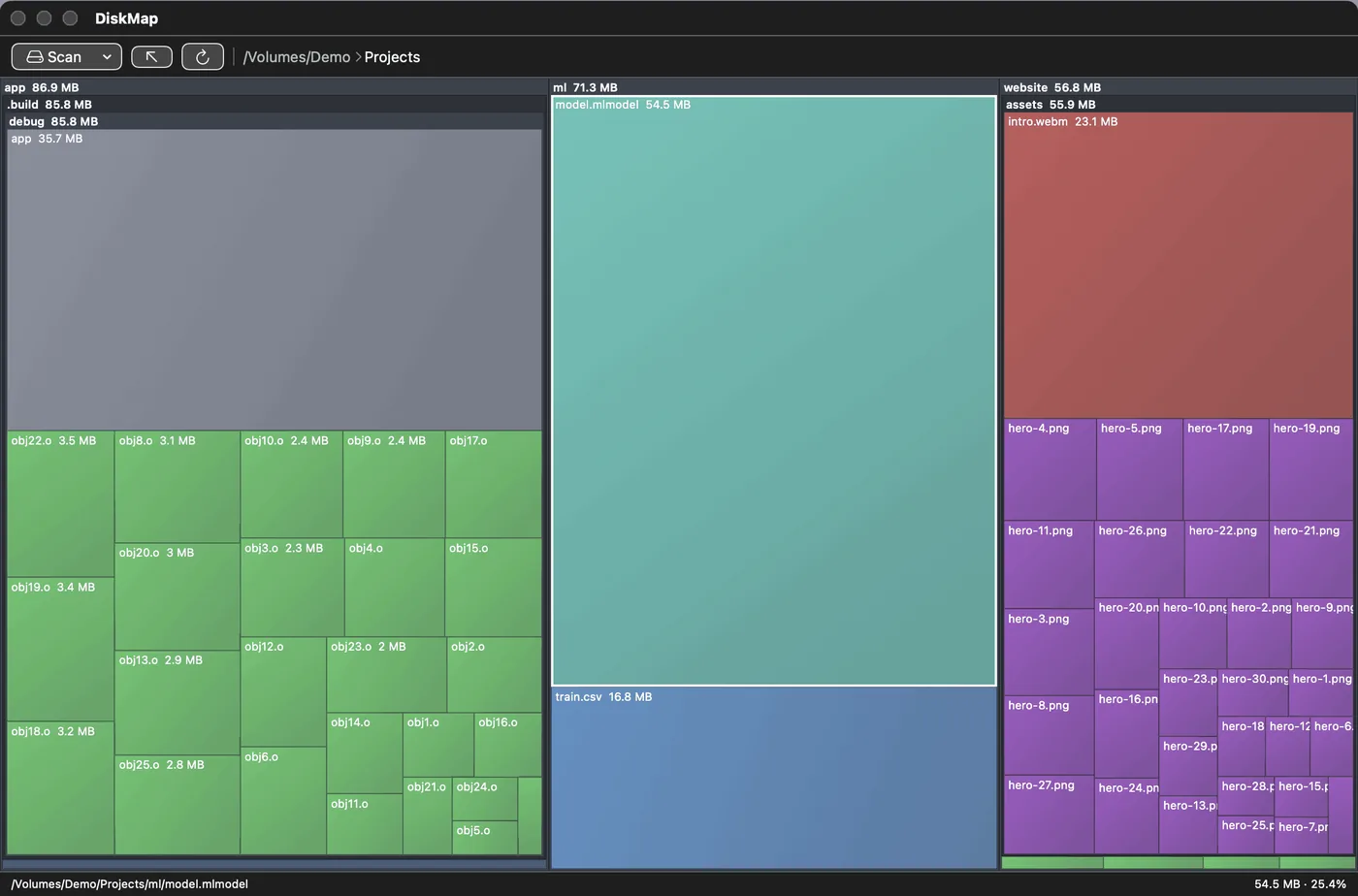Select hero-8.png block

click(1050, 736)
